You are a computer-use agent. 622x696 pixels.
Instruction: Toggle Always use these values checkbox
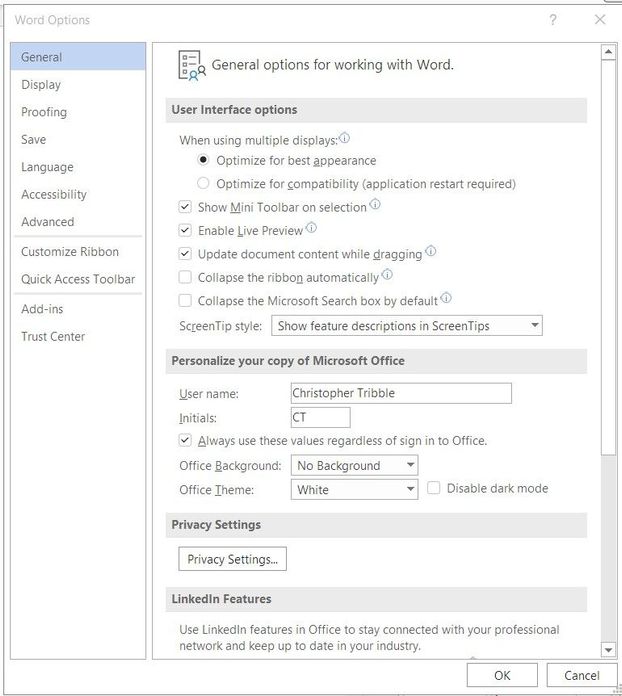(185, 440)
